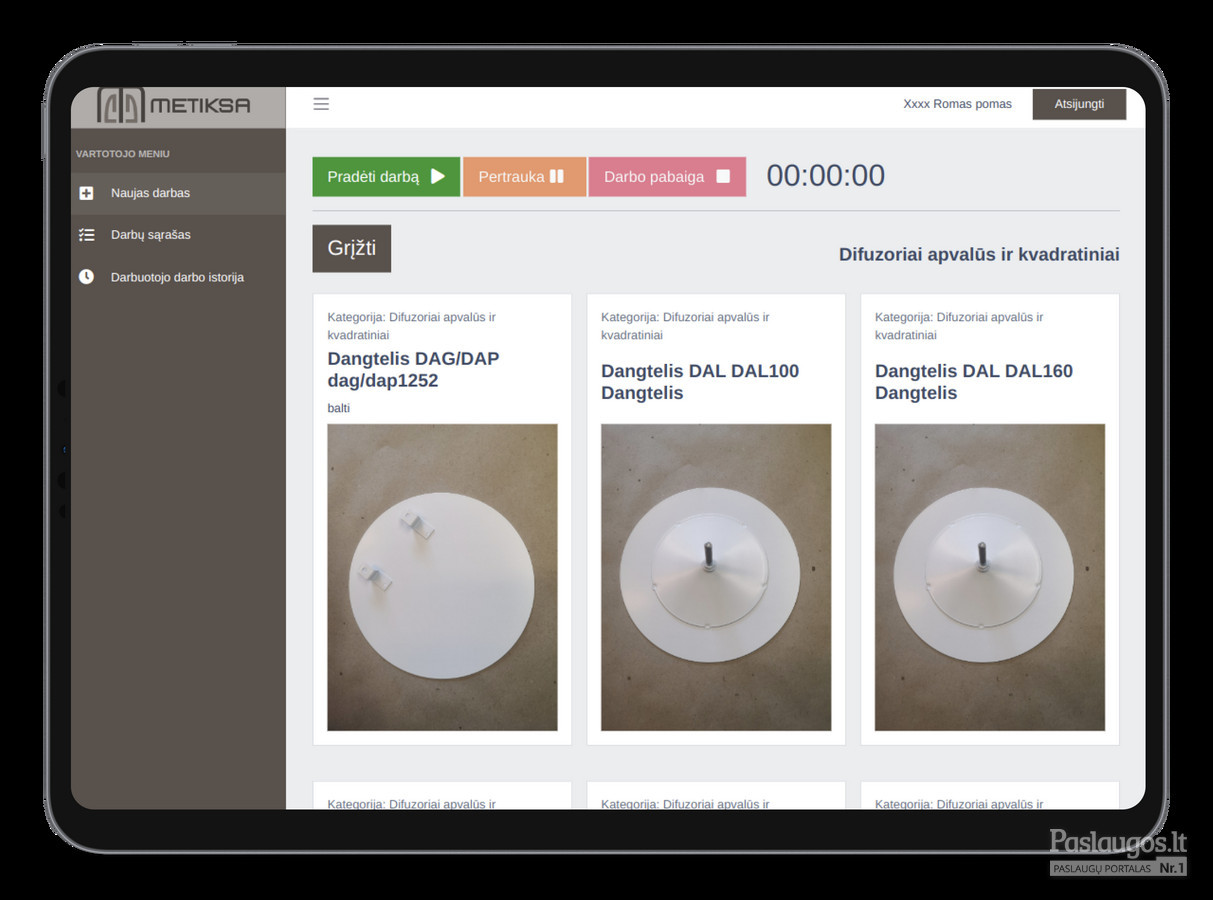Select the DAL100 diffuser cover photo

pos(716,577)
